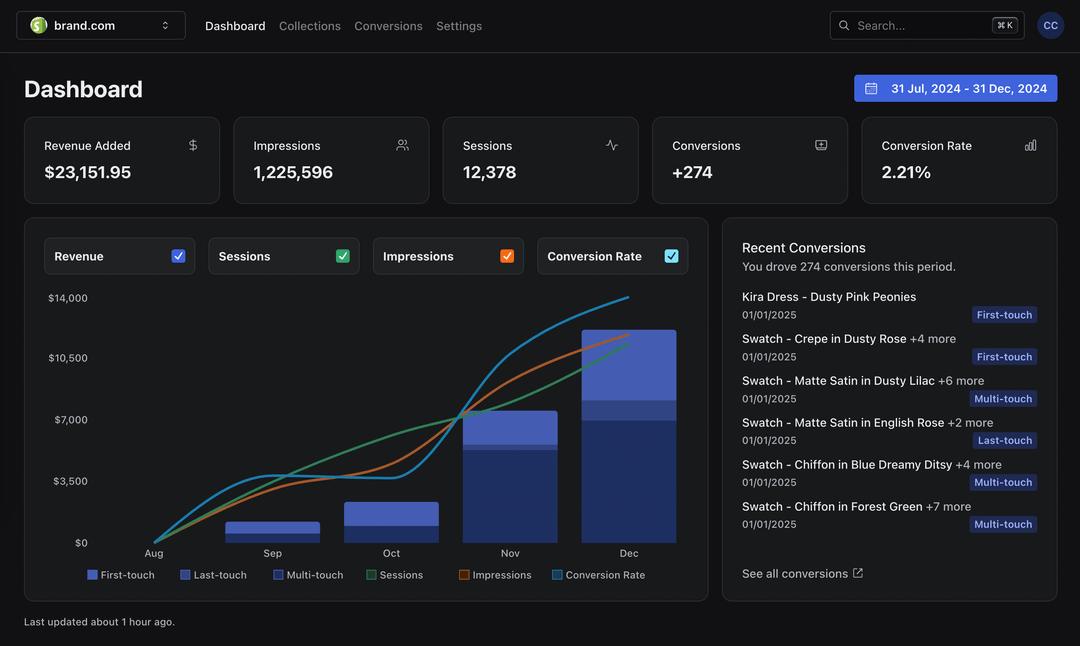Toggle the Conversion Rate checkbox
Screen dimensions: 1080x646
(x=671, y=256)
